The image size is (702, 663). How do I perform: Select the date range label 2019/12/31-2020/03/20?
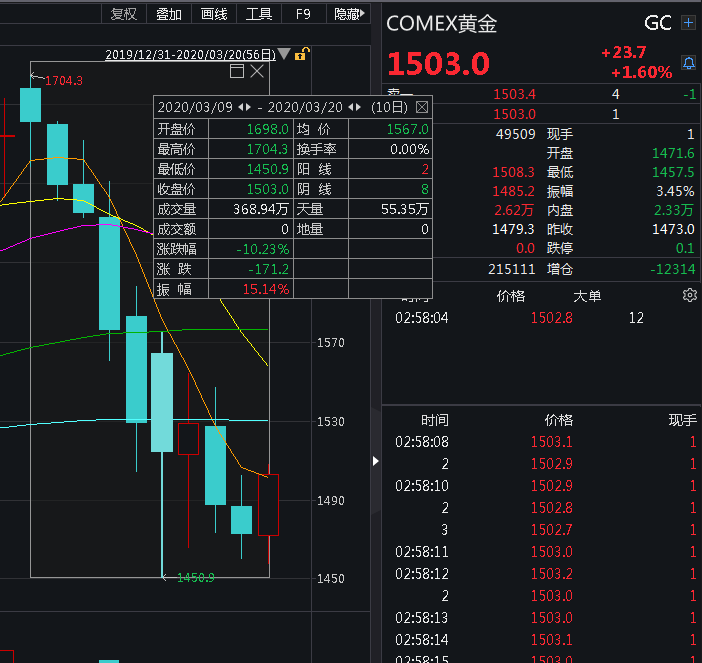point(190,55)
